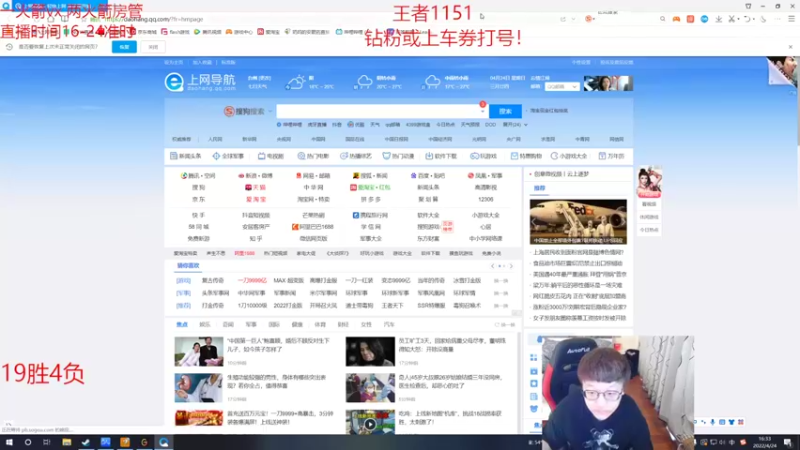The height and width of the screenshot is (450, 800).
Task: Open 电视剧 category icon
Action: [x=270, y=156]
